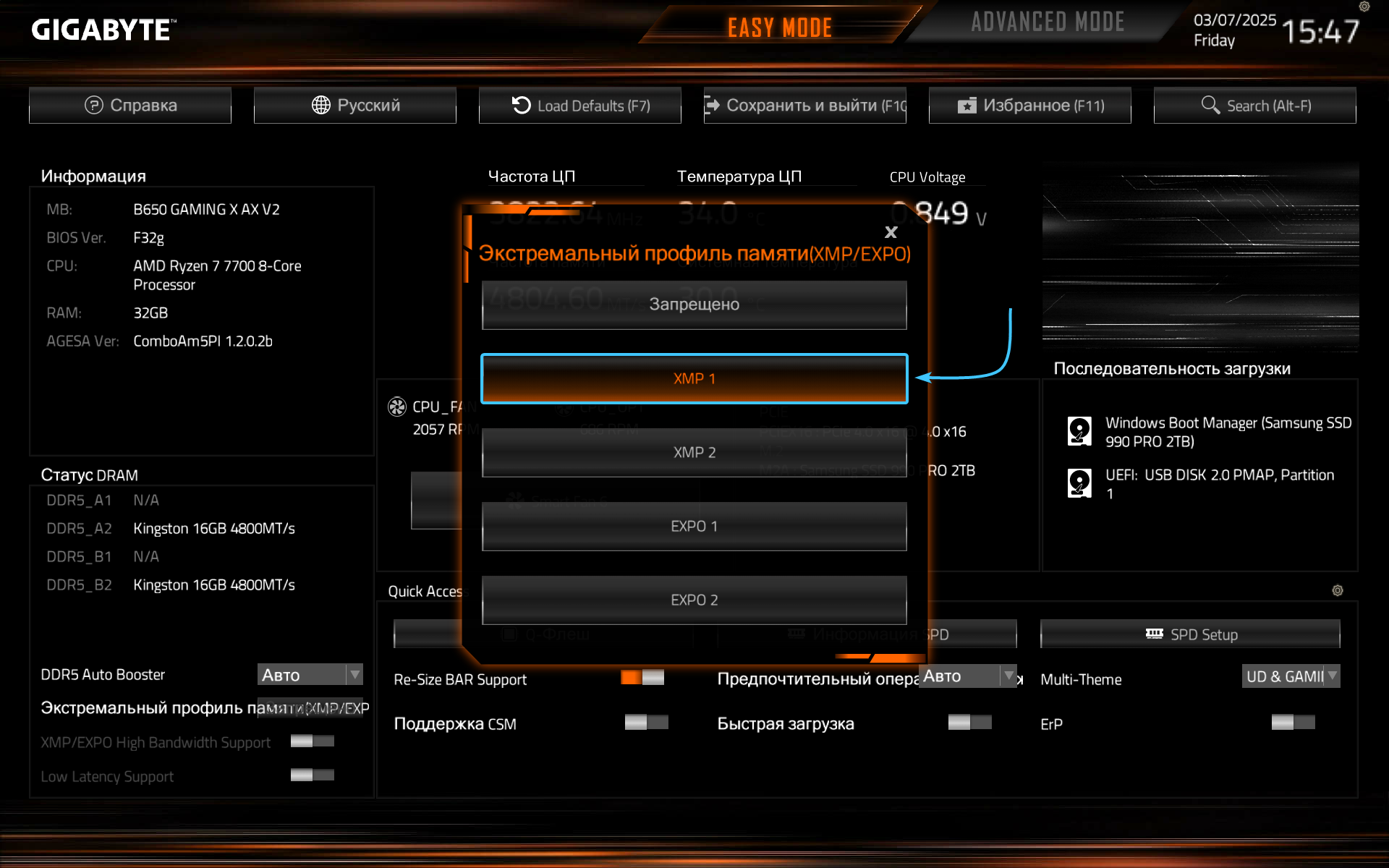Click the 32GB RAM value
1389x868 pixels.
click(x=150, y=313)
